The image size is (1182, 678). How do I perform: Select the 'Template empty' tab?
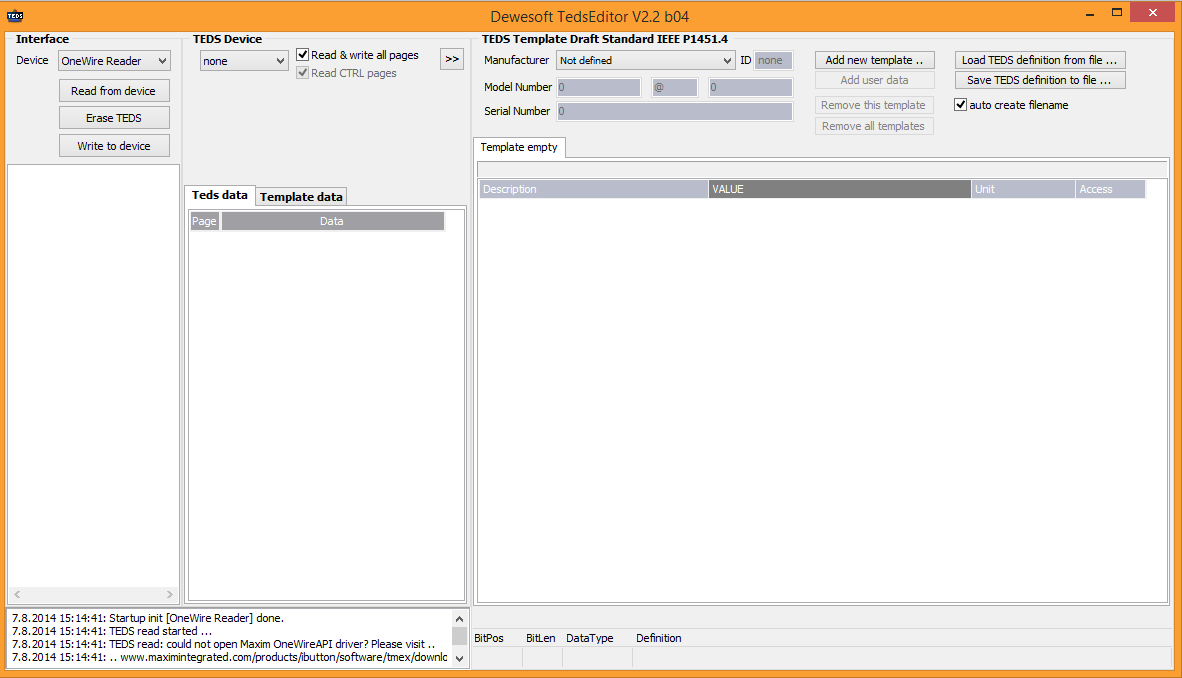[519, 147]
